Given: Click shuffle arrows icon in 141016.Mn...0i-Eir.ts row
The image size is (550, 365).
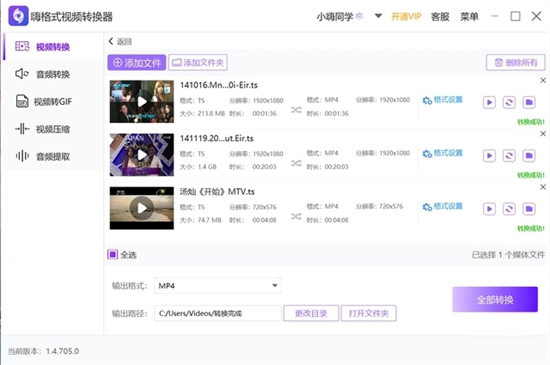Looking at the screenshot, I should [x=296, y=110].
